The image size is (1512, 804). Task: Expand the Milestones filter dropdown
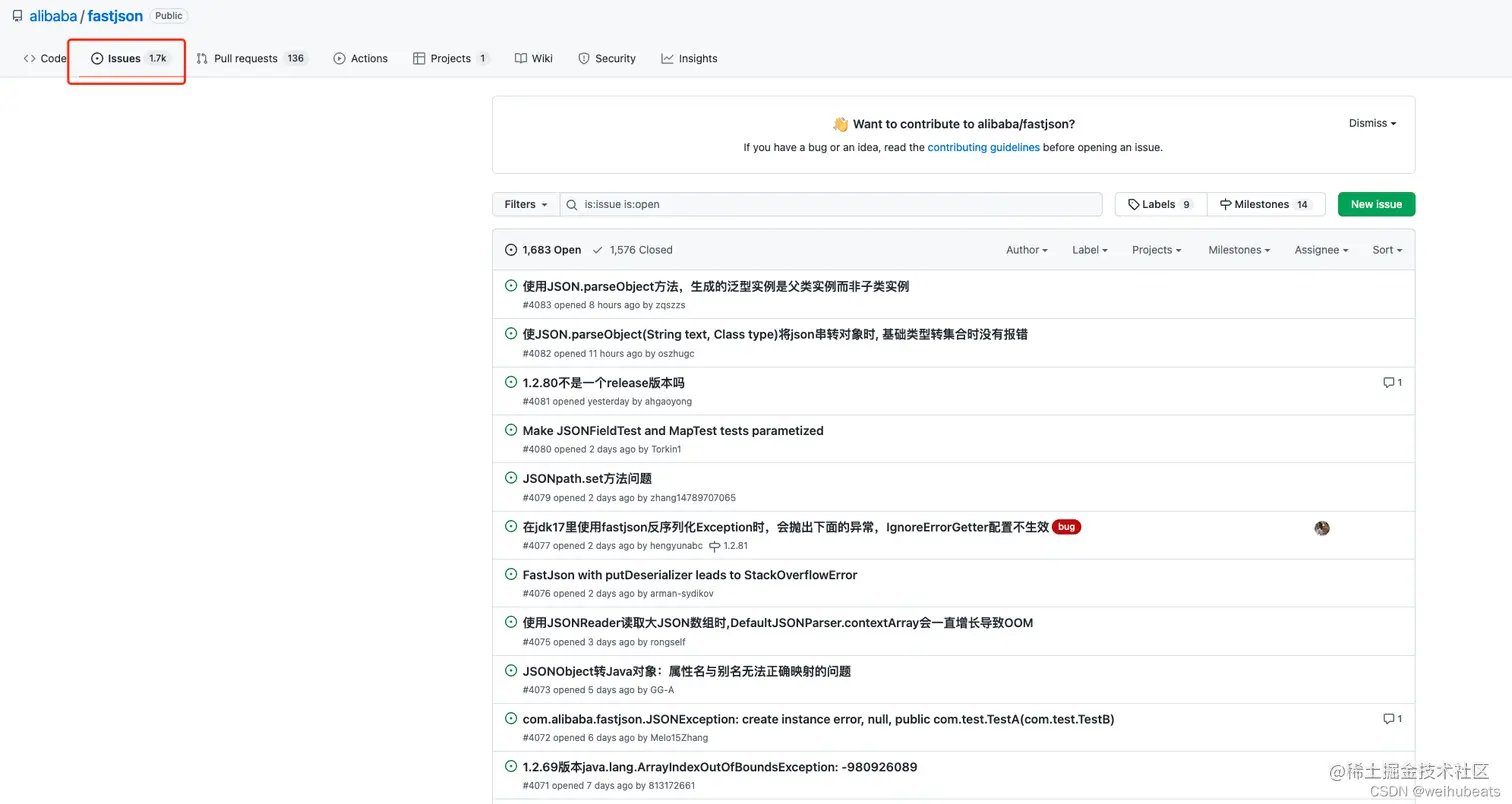(x=1239, y=250)
